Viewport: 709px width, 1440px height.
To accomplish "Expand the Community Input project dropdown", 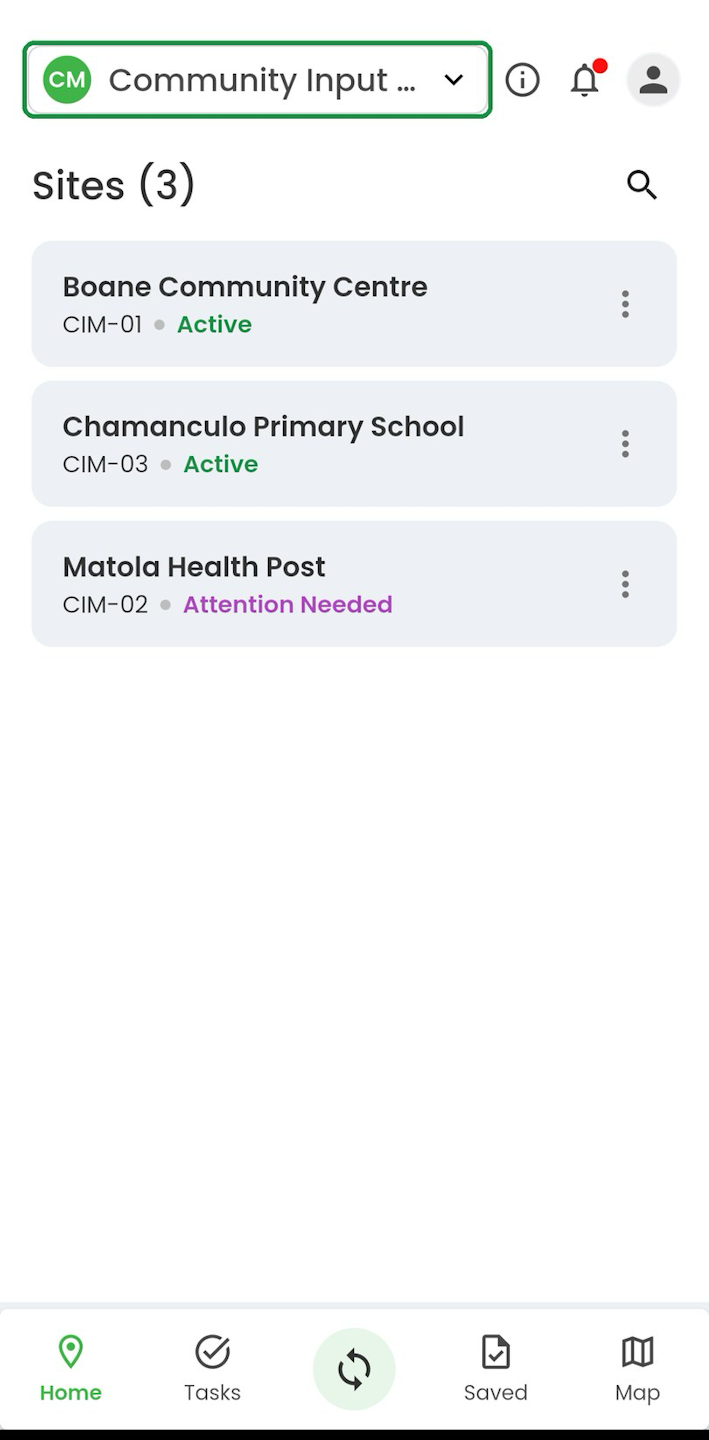I will 257,80.
